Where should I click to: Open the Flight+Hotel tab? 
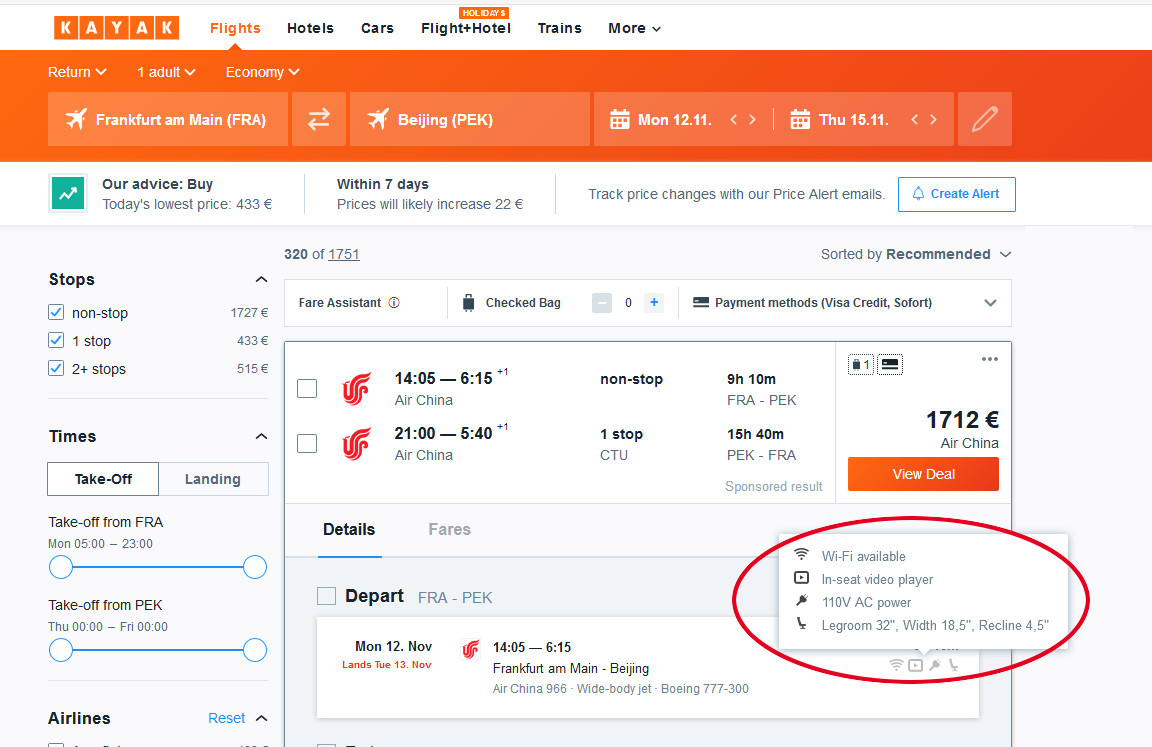tap(466, 28)
